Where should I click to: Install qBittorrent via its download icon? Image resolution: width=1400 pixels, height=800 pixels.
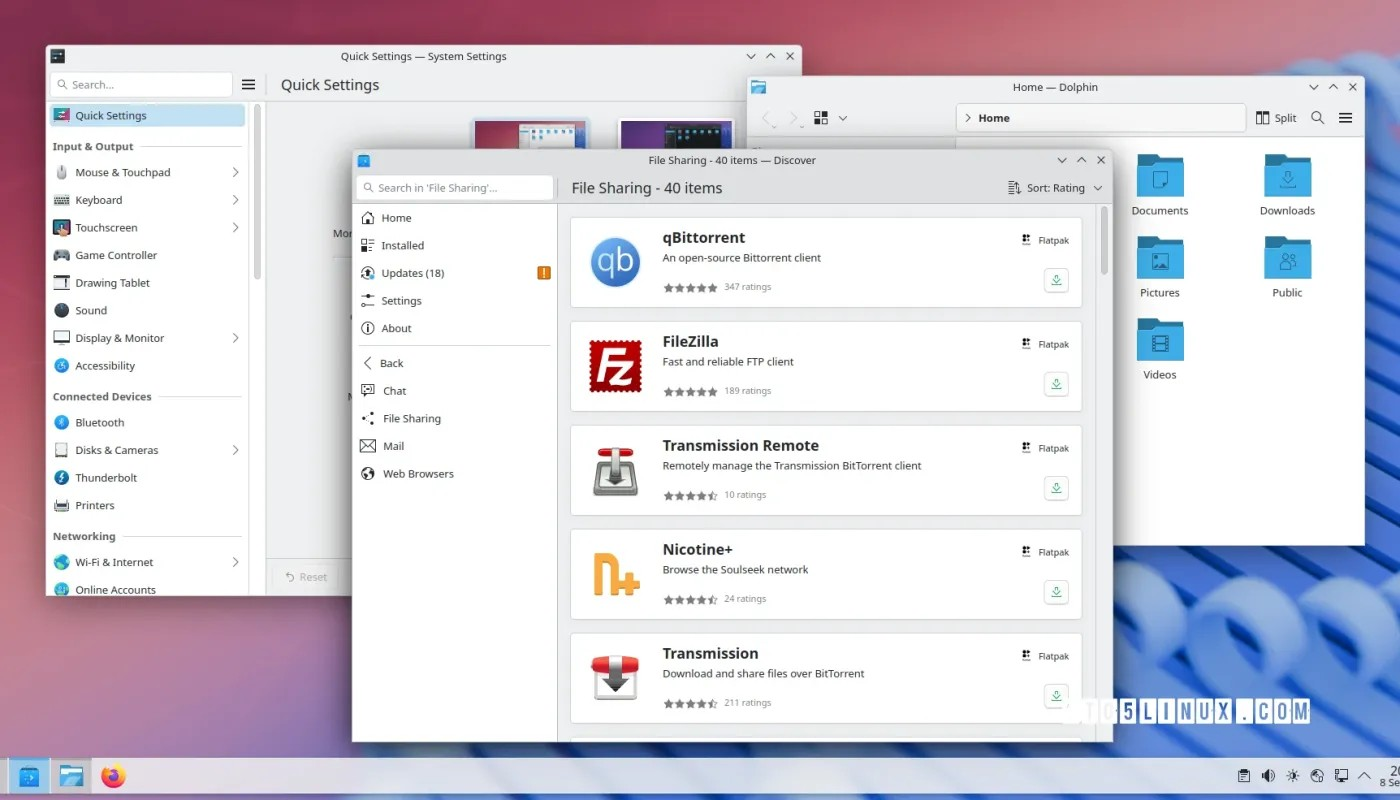(1056, 280)
